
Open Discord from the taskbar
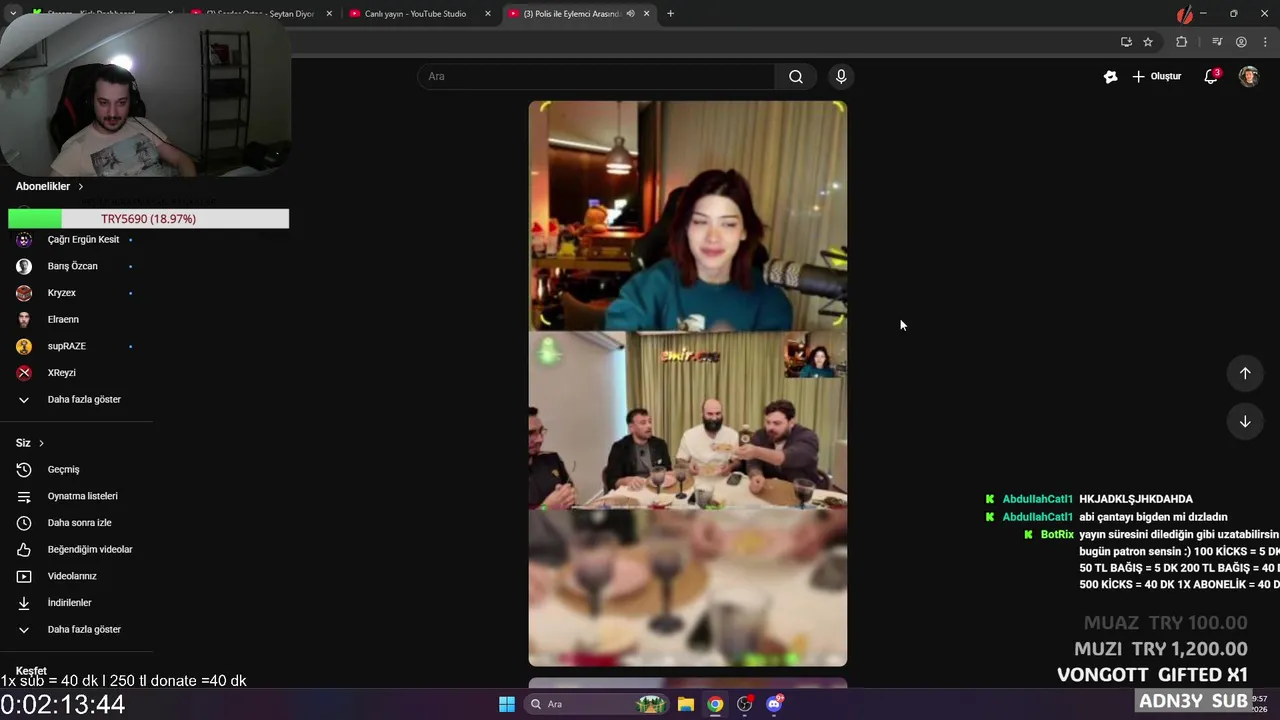coord(774,704)
